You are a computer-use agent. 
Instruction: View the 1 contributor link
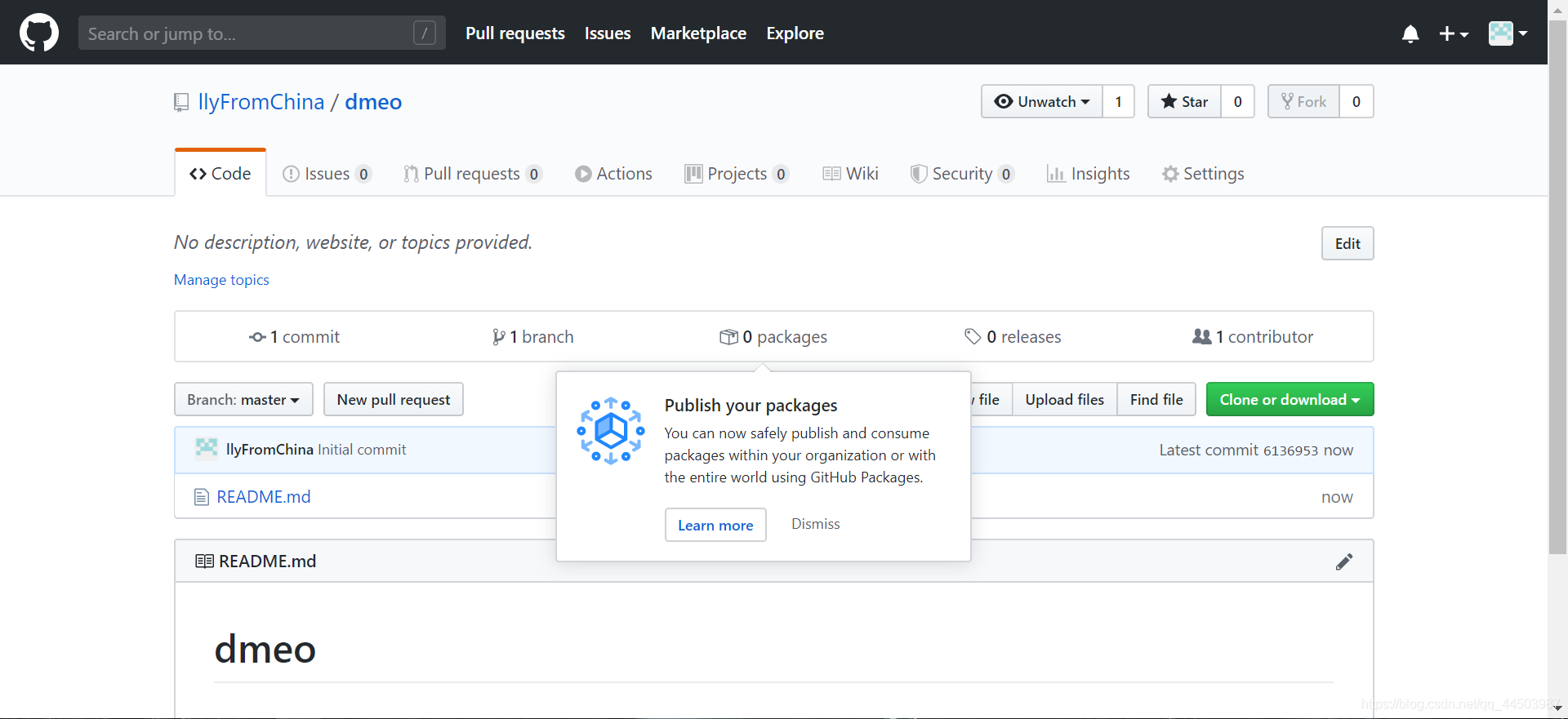[x=1253, y=337]
